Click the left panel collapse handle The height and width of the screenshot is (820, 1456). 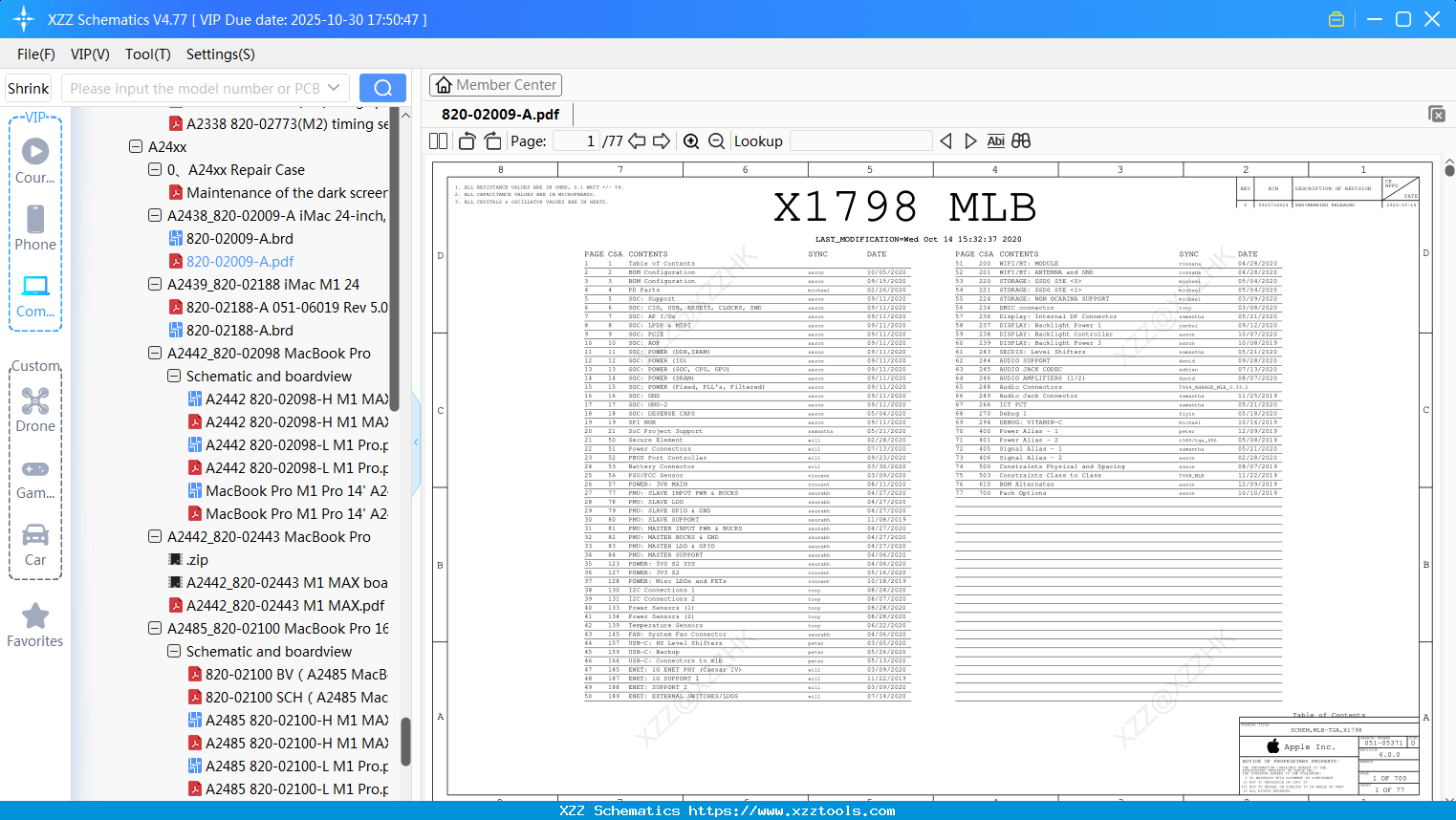[x=416, y=442]
